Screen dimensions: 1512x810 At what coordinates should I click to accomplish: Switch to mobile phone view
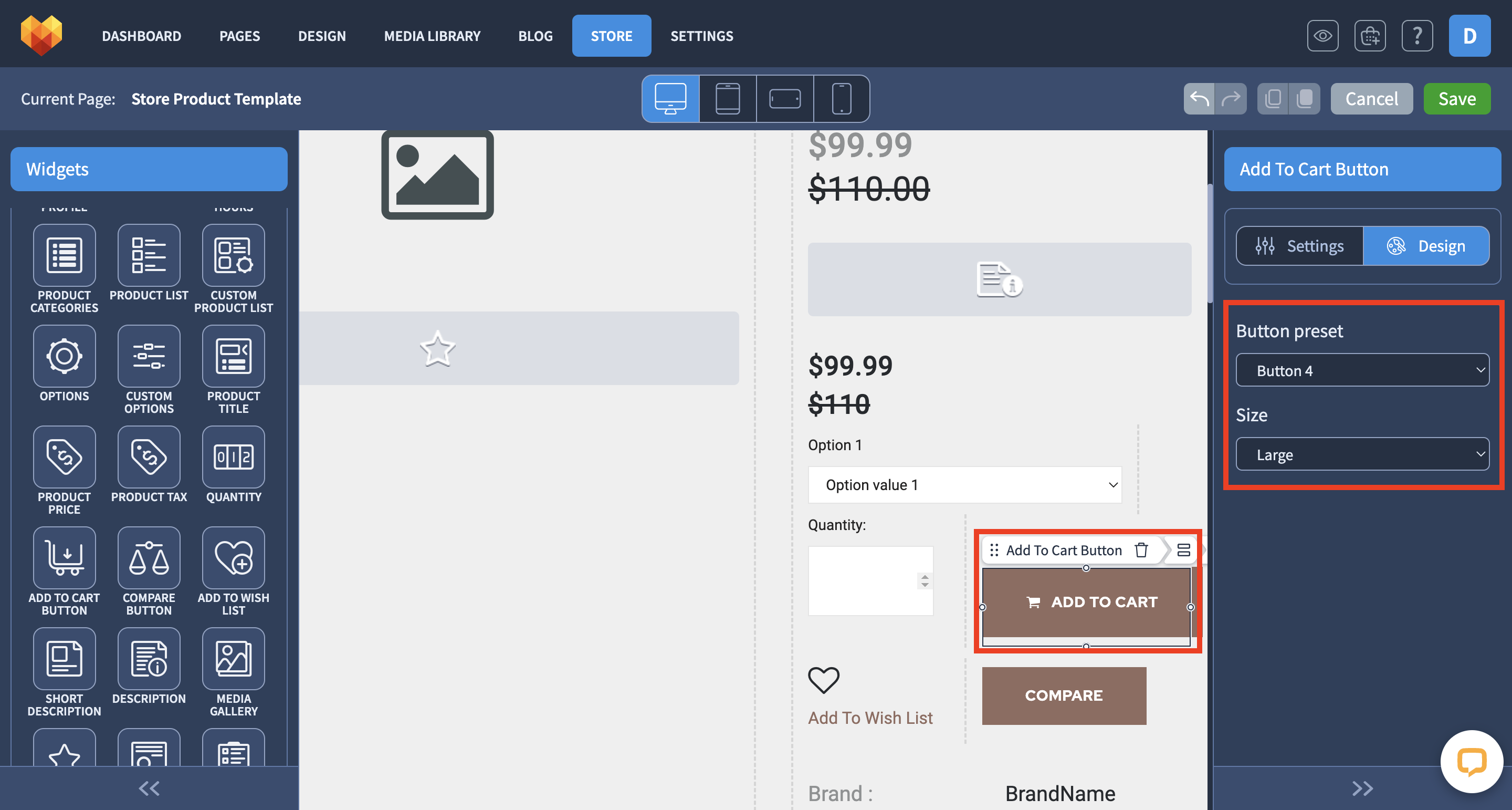[842, 99]
